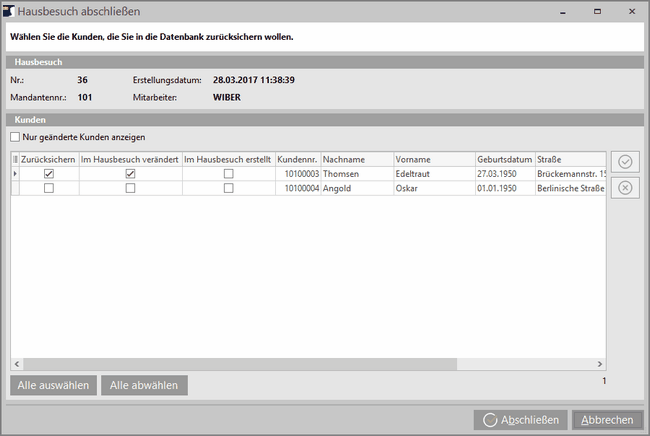Toggle 'Im Hausbesuch verändert' for Thomsen
Image resolution: width=650 pixels, height=436 pixels.
(x=130, y=174)
